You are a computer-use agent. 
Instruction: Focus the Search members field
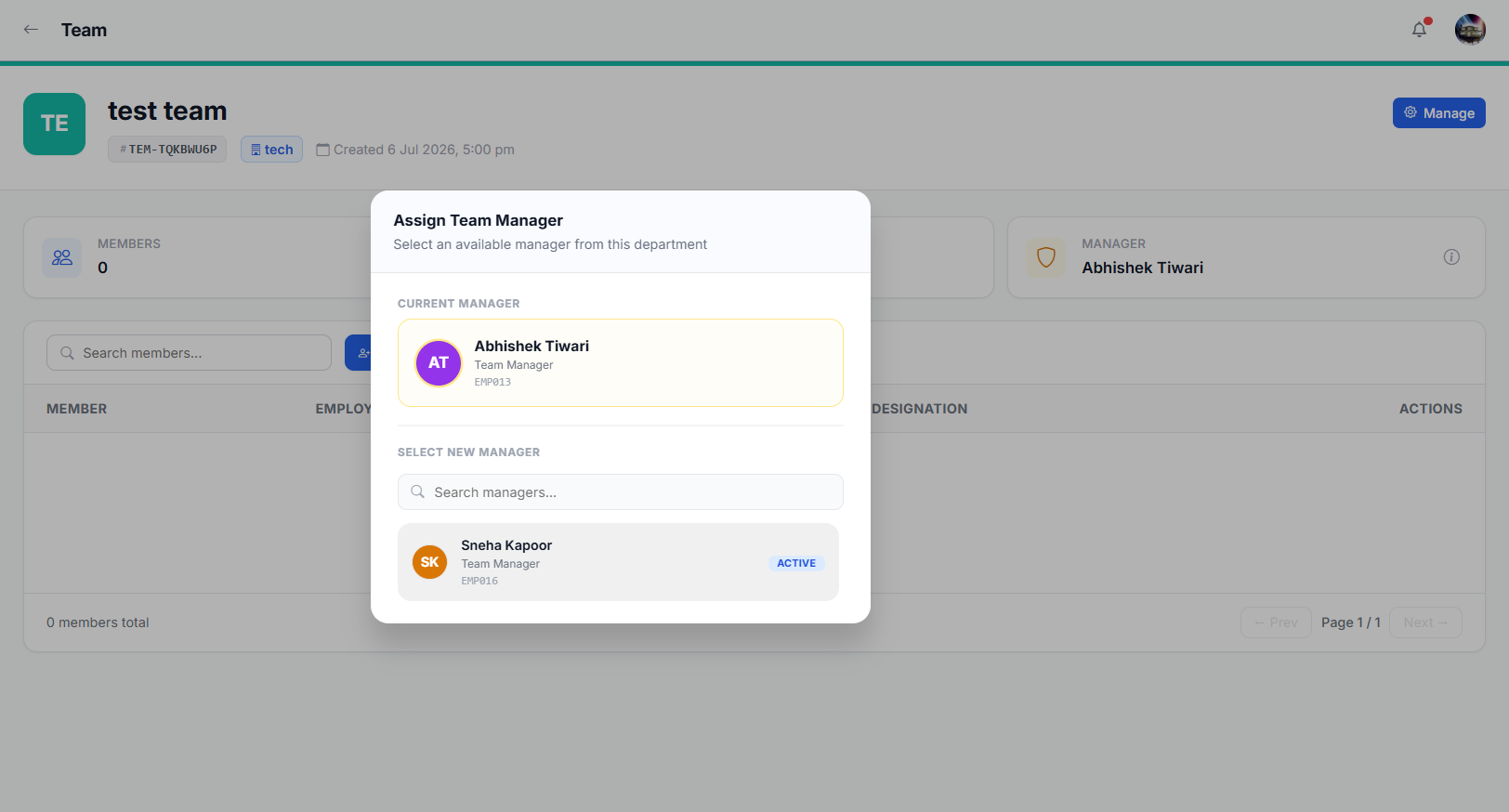(189, 353)
